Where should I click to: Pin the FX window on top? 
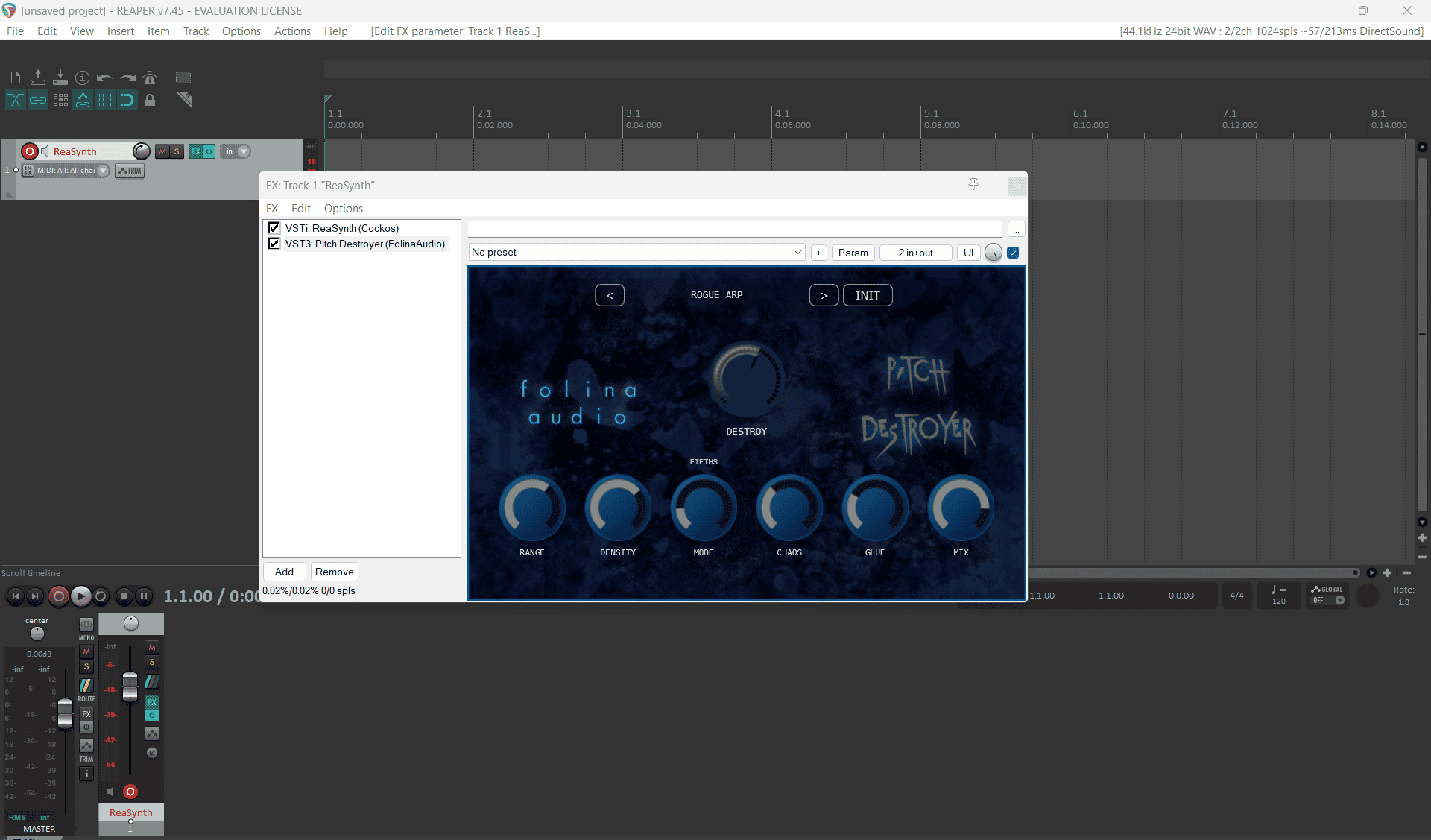point(973,184)
